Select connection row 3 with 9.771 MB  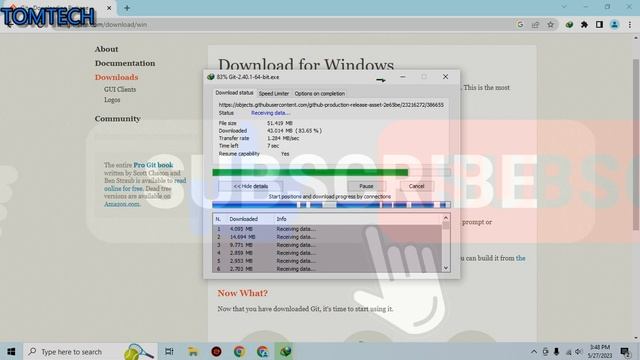pos(327,245)
